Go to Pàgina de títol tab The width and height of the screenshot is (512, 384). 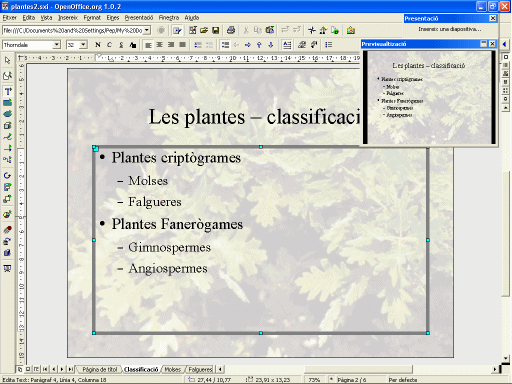100,369
